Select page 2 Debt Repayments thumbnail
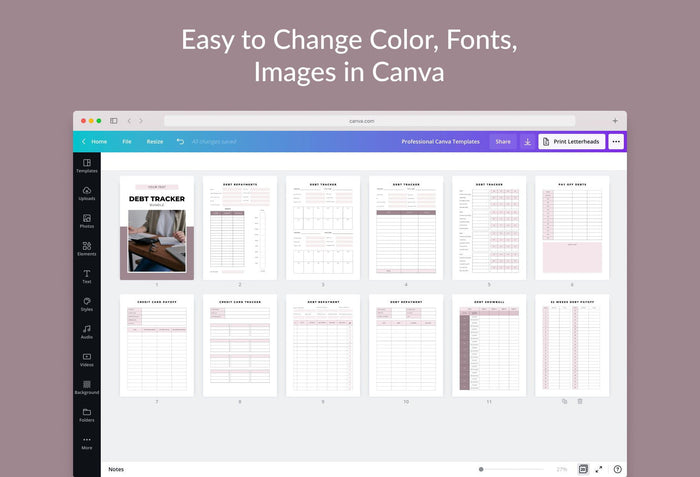This screenshot has width=700, height=477. [x=240, y=228]
